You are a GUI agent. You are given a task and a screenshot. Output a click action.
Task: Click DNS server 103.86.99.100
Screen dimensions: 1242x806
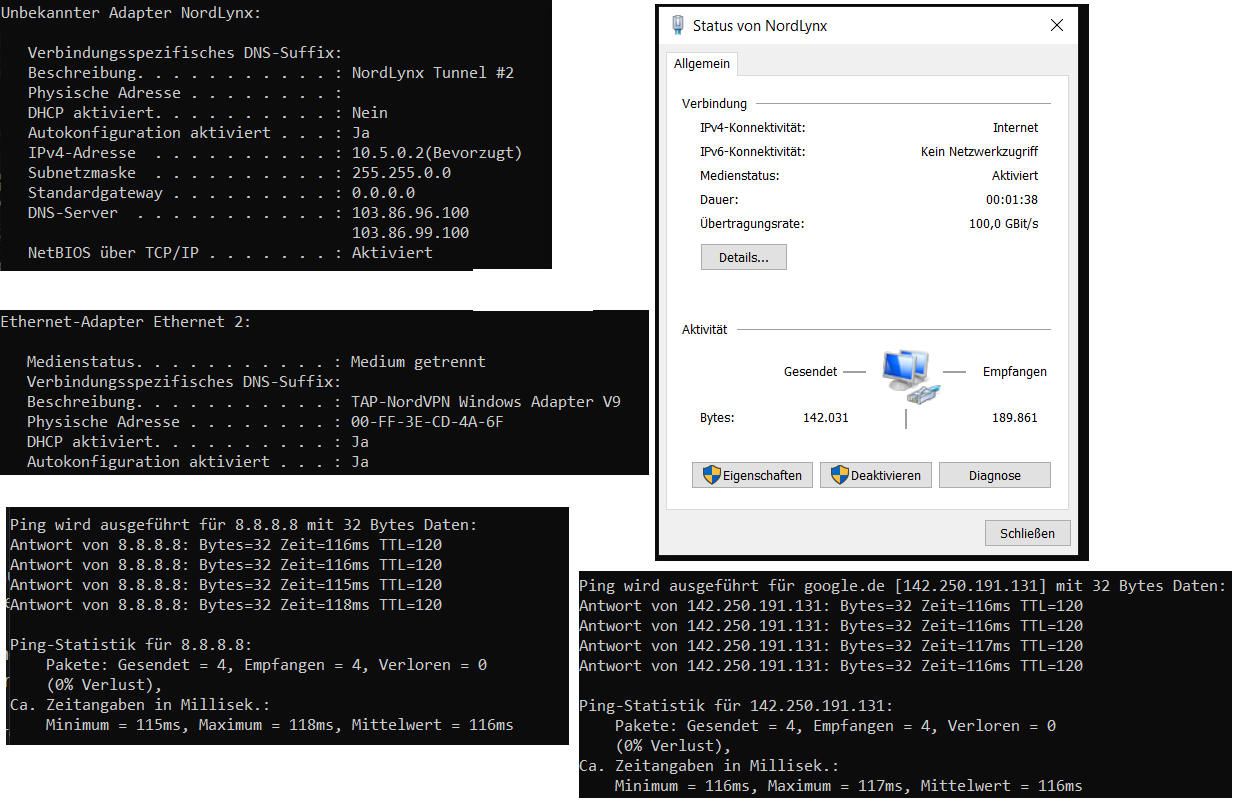coord(410,233)
